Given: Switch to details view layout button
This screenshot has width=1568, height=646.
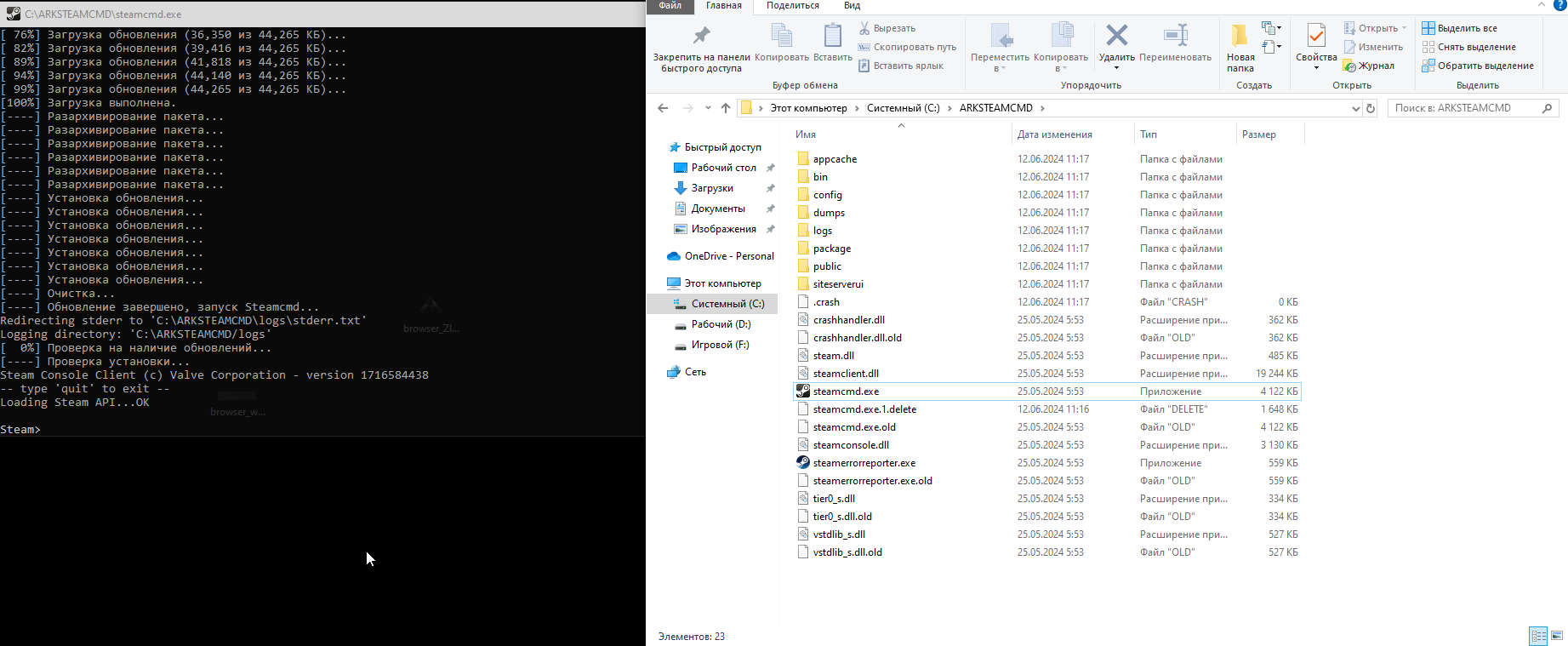Looking at the screenshot, I should tap(1538, 636).
